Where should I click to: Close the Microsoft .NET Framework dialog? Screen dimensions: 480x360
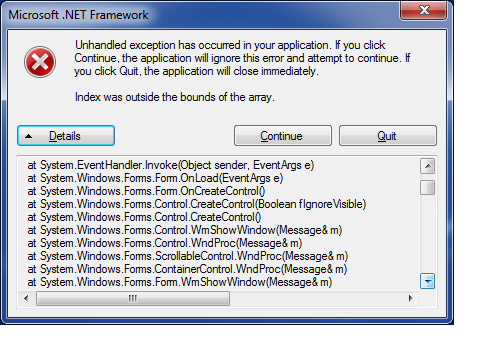pos(424,10)
